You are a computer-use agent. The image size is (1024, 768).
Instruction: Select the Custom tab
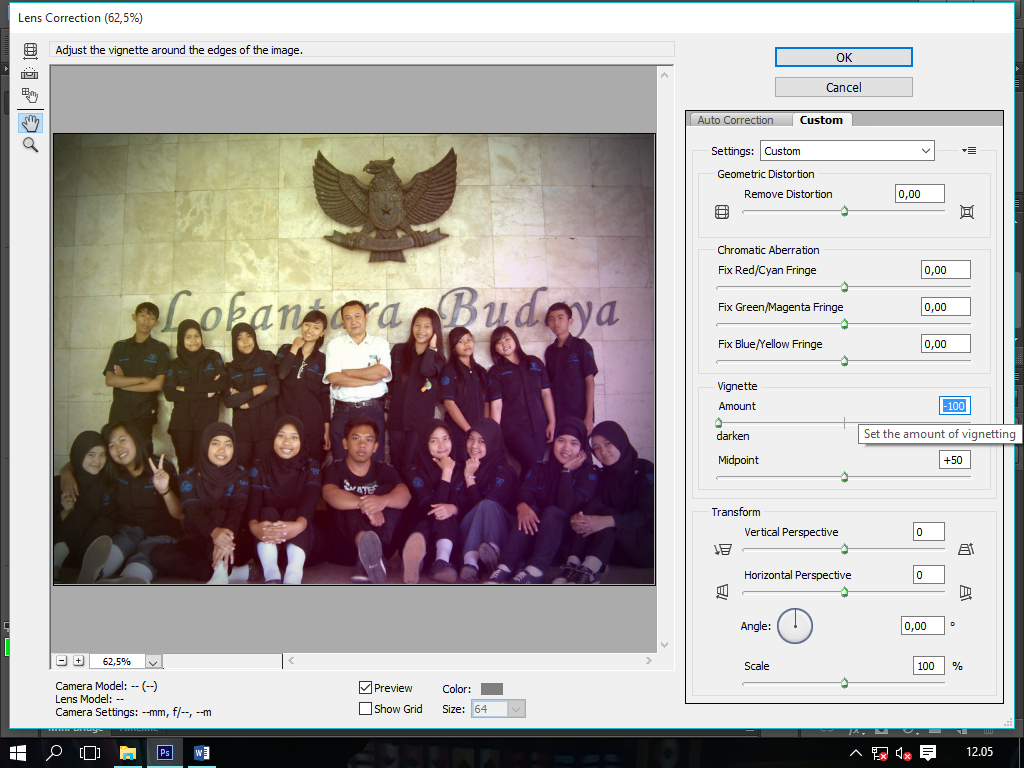point(822,120)
